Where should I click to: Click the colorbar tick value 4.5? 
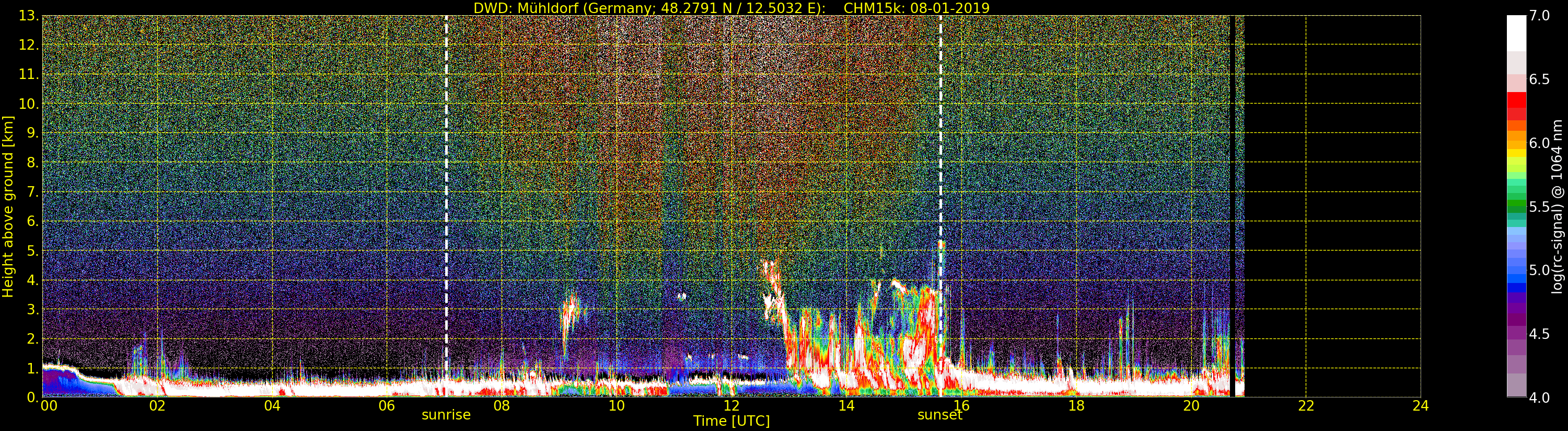(x=1539, y=334)
